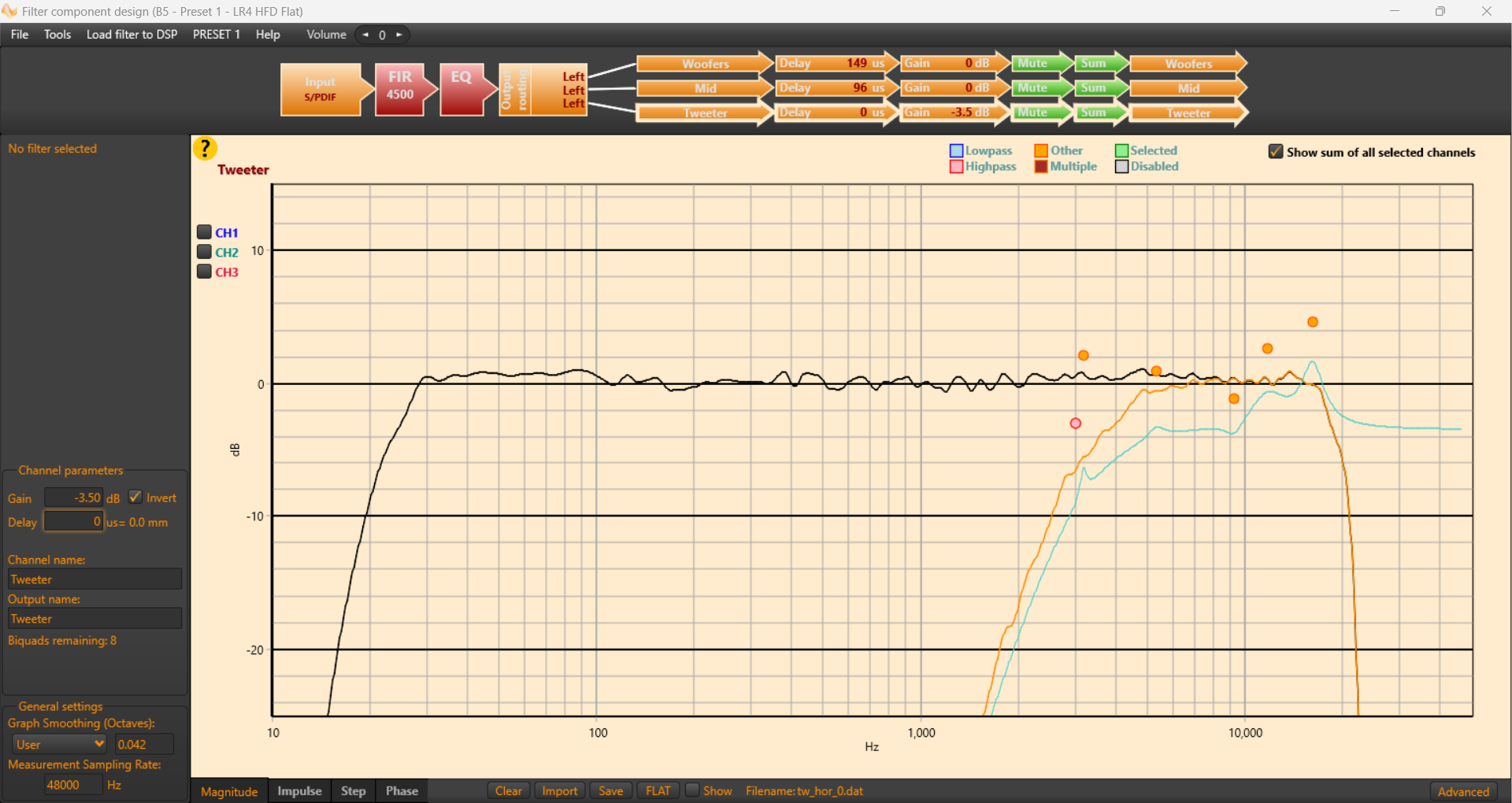The height and width of the screenshot is (803, 1512).
Task: Toggle Sum on the Mid channel
Action: (x=1100, y=87)
